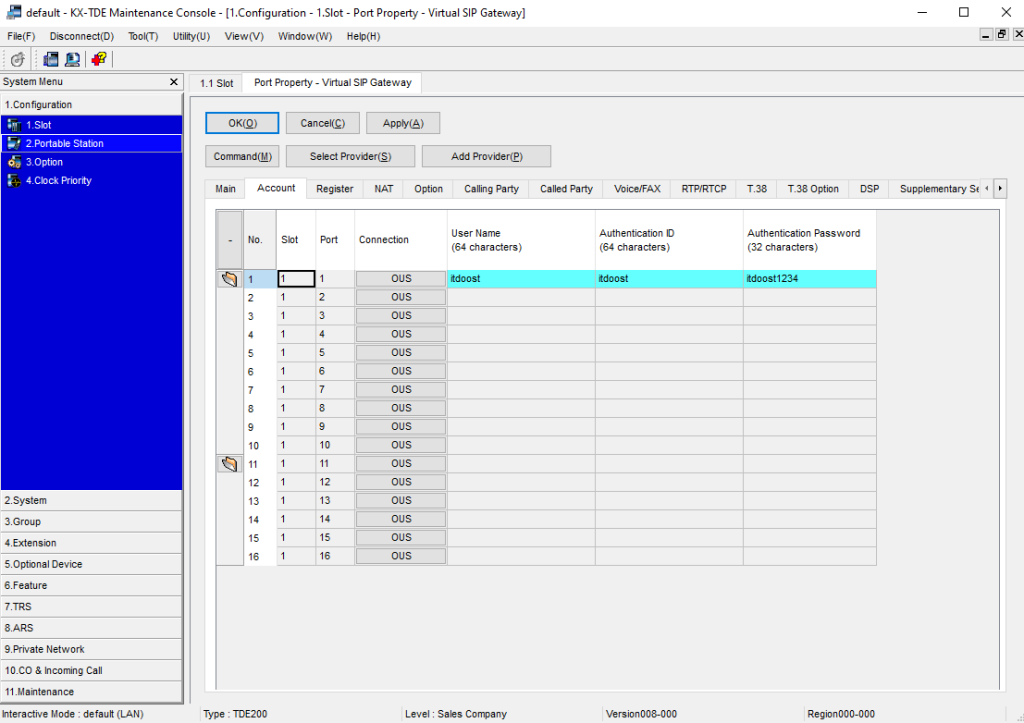Click the row 1 edit hand icon
The image size is (1024, 723).
point(229,279)
